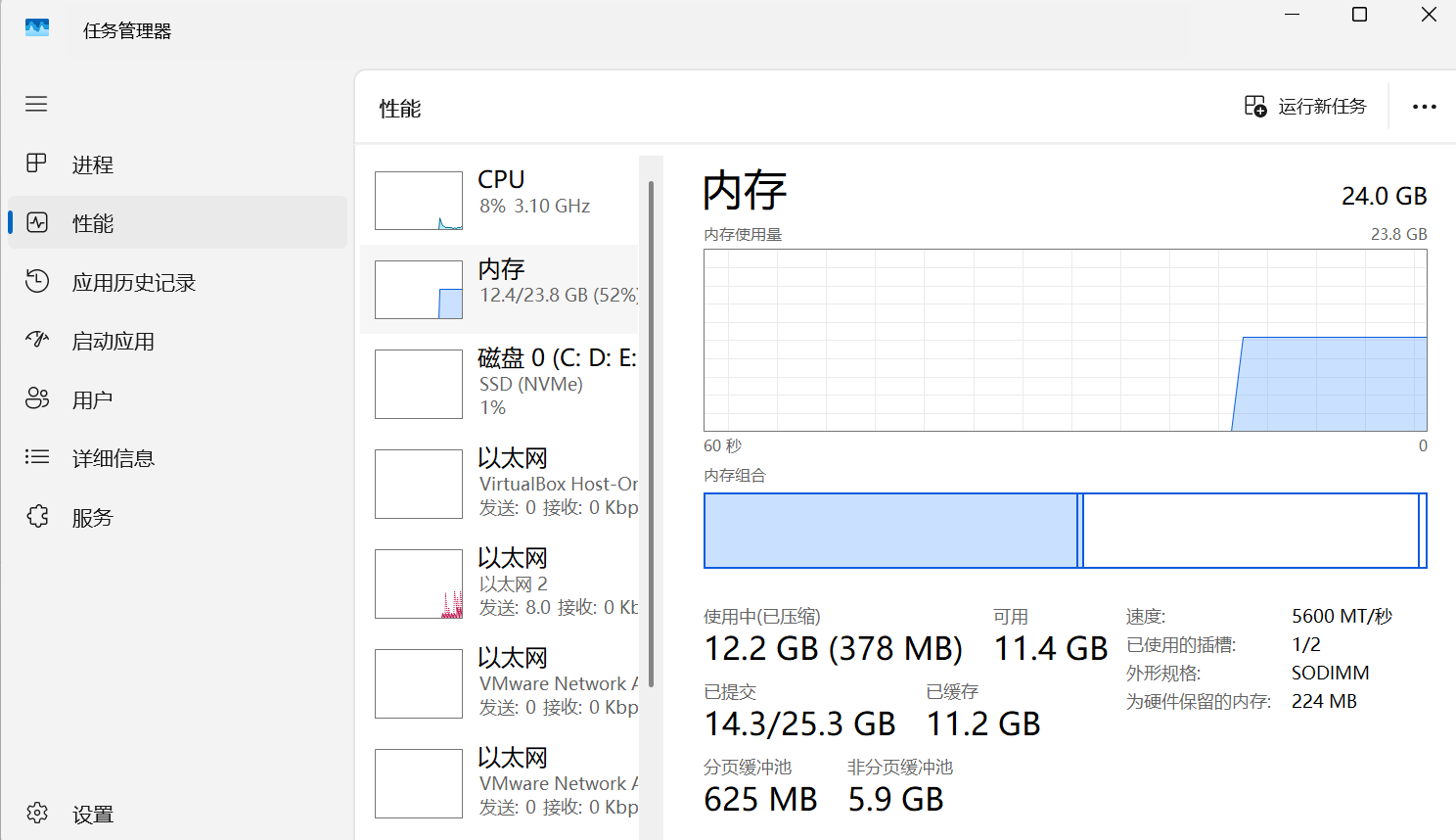
Task: Select 性能 in the sidebar
Action: coord(177,223)
